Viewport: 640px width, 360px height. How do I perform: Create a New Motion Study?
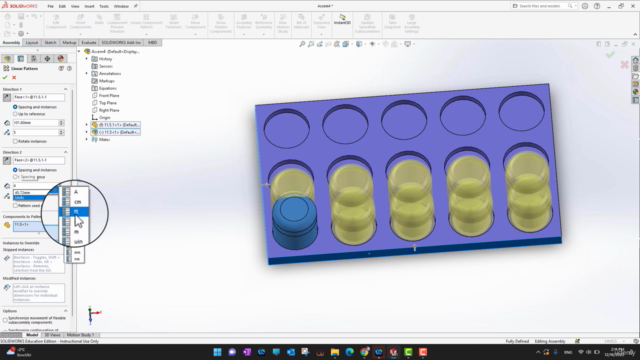click(282, 23)
